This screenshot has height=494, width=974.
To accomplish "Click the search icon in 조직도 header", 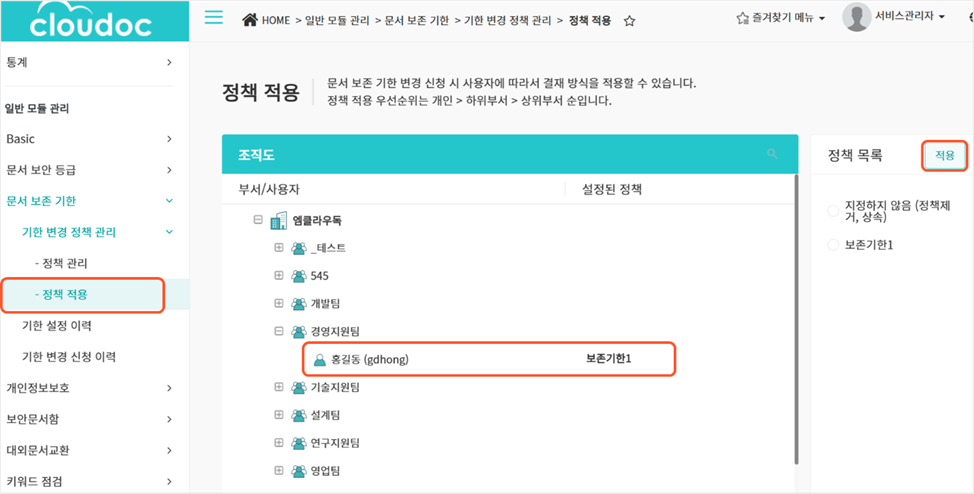I will point(771,154).
